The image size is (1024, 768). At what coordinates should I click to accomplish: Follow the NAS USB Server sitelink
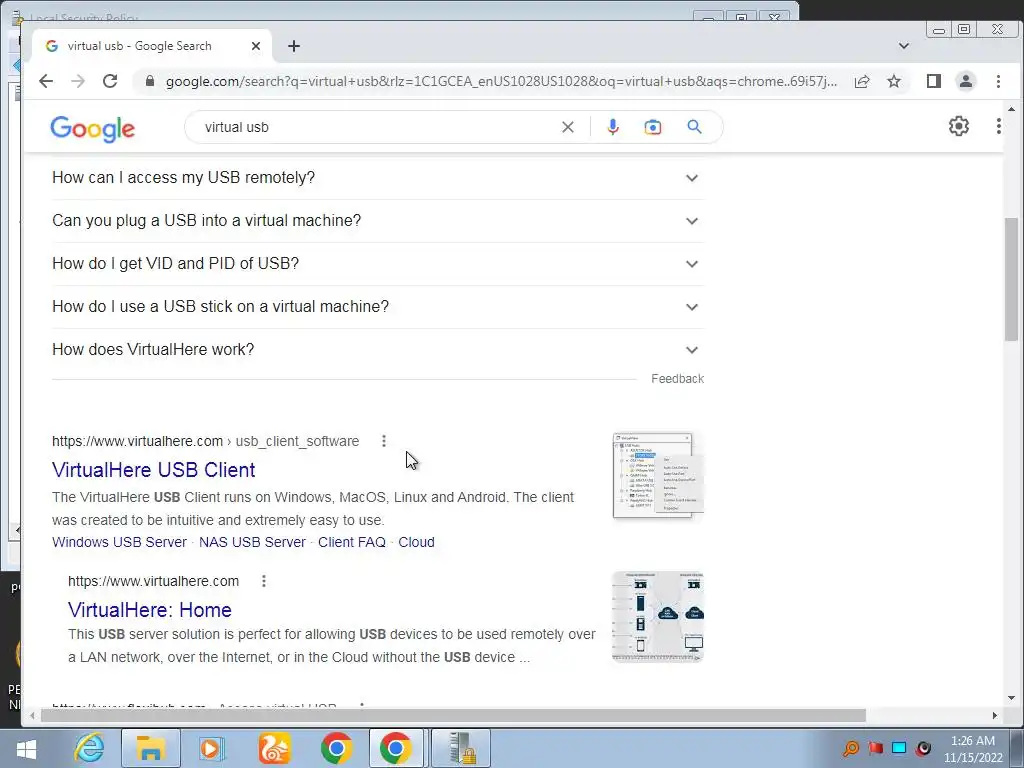click(252, 542)
